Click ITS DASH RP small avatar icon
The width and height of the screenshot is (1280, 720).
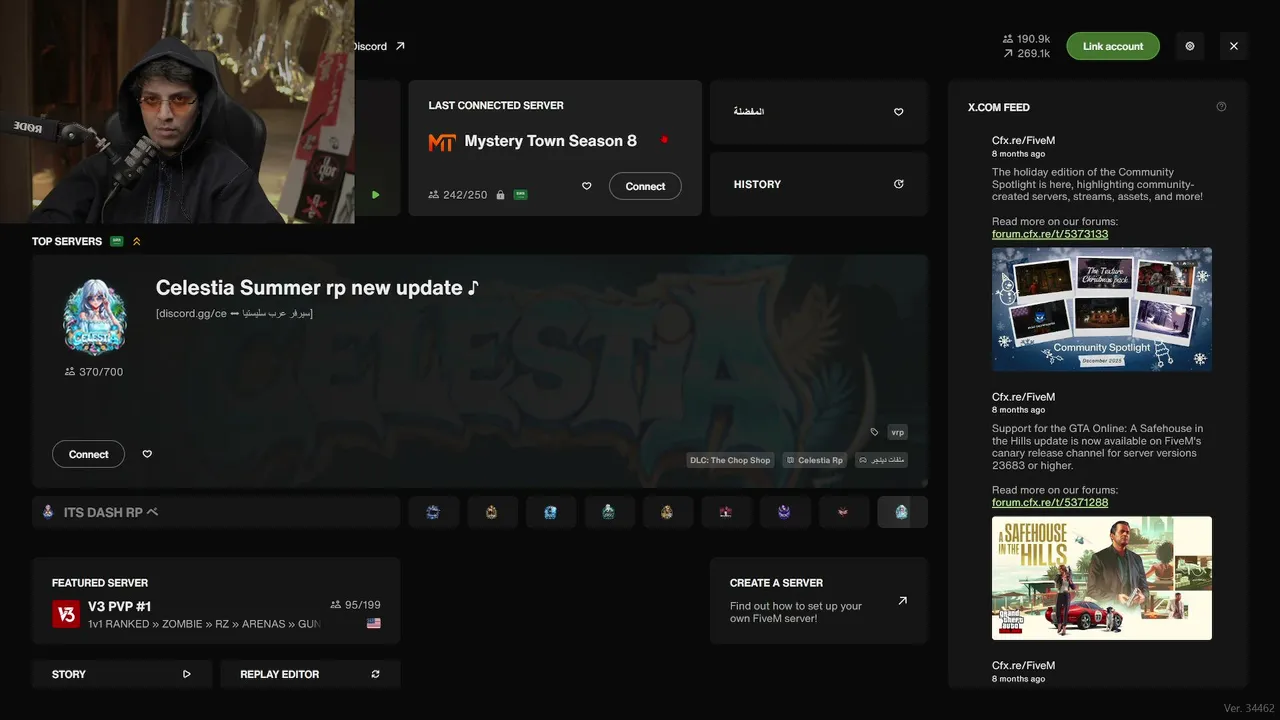coord(48,512)
